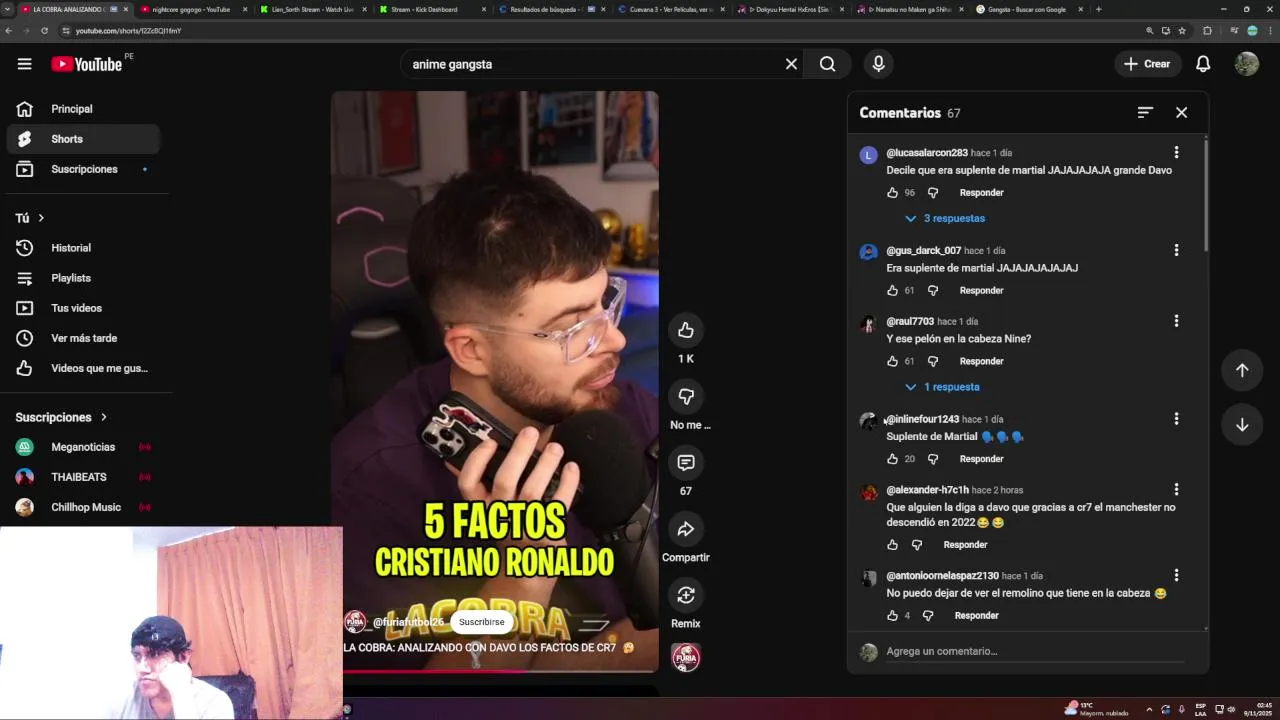Start voice search with microphone icon
The width and height of the screenshot is (1280, 720).
click(878, 64)
